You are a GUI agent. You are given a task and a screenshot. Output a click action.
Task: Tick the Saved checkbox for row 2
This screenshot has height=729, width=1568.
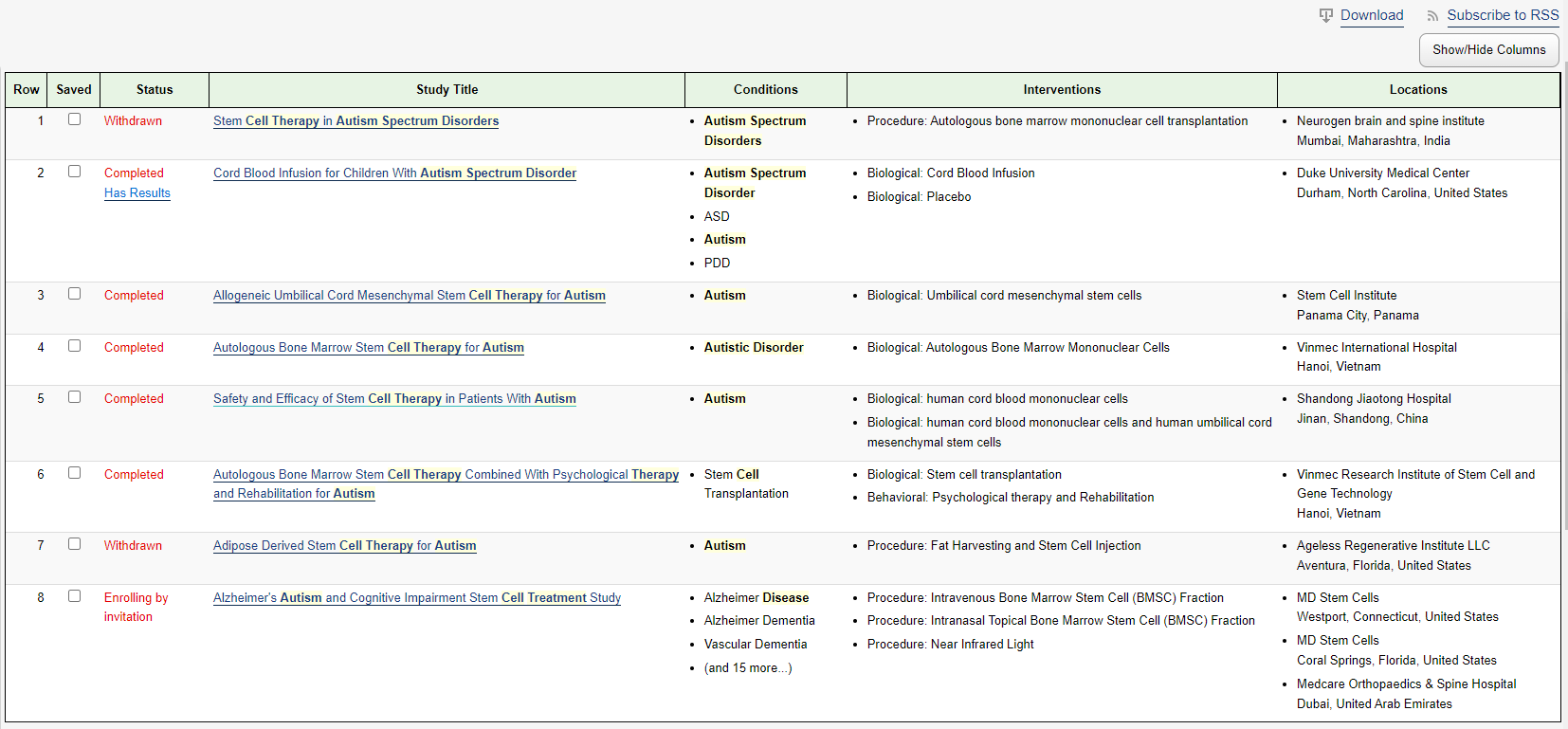(x=74, y=172)
